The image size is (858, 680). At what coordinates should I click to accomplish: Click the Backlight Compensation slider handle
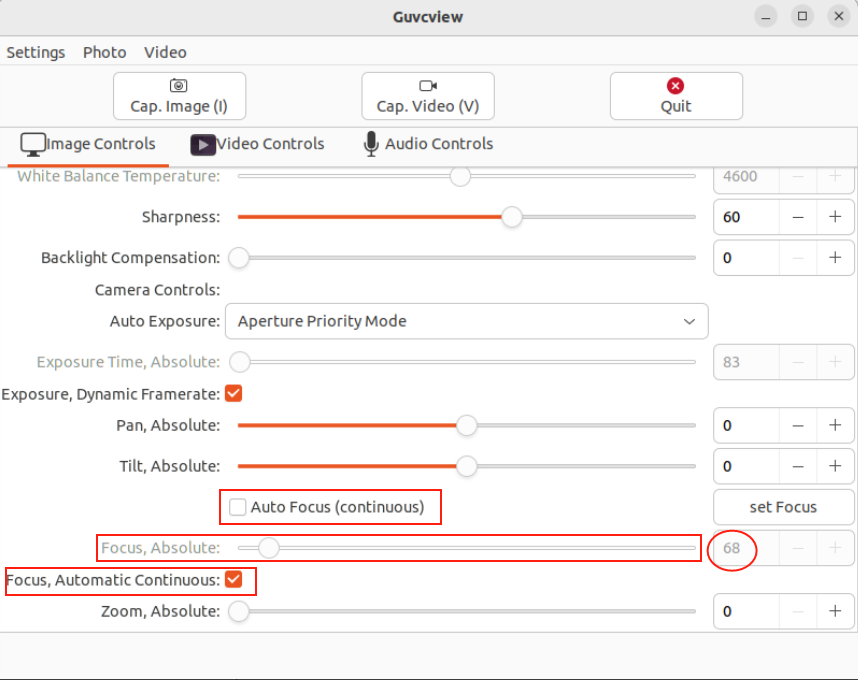tap(239, 258)
